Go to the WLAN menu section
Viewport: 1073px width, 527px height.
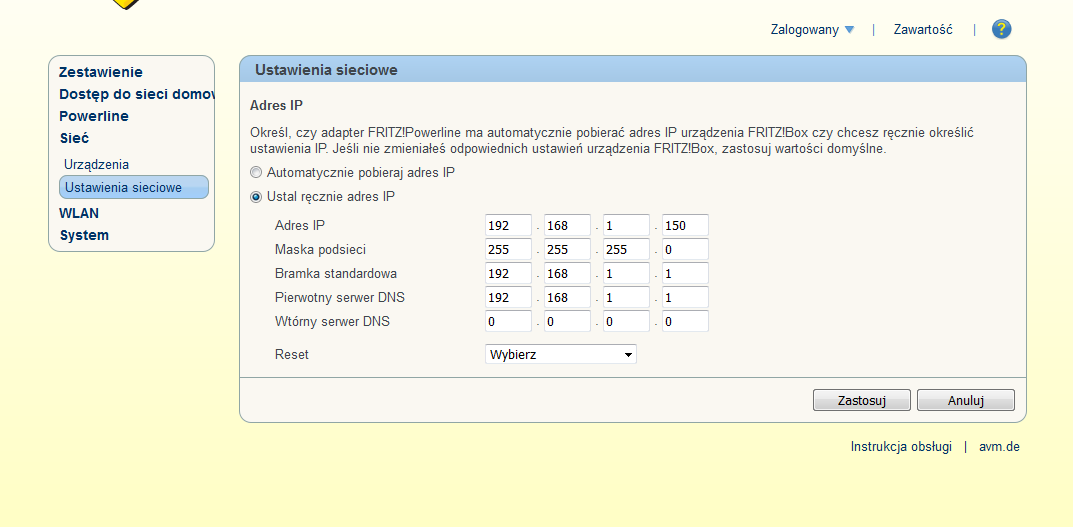tap(79, 213)
